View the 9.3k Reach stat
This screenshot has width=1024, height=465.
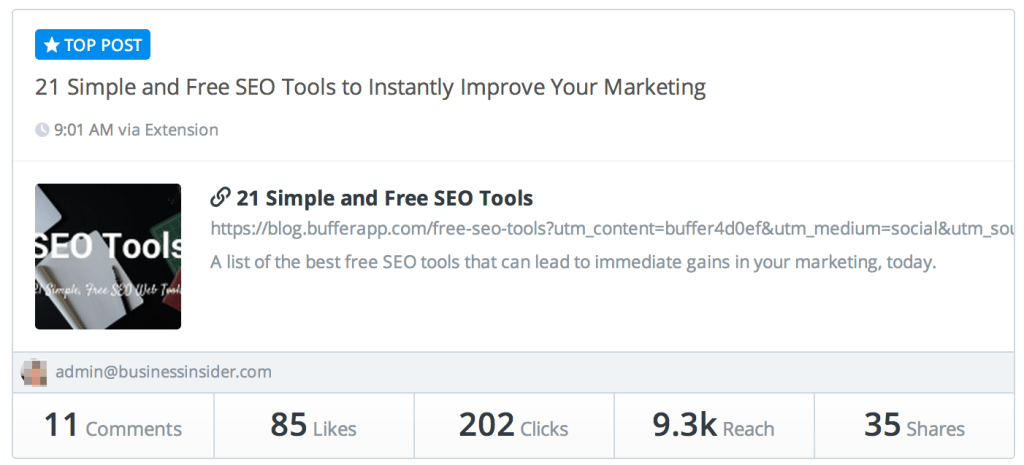714,426
